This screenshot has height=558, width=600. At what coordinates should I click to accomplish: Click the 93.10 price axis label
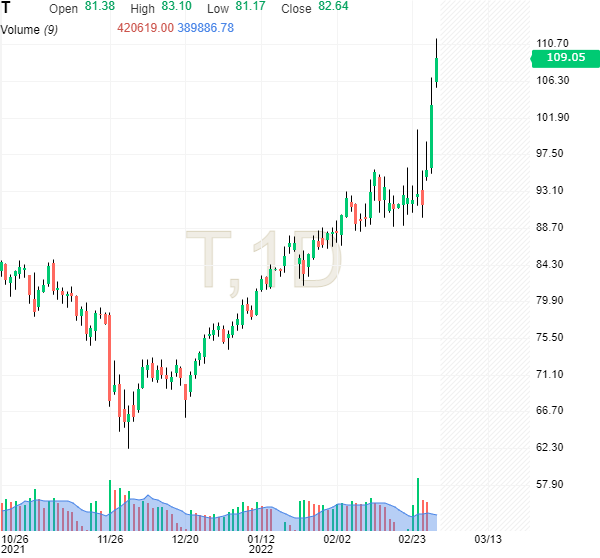549,190
